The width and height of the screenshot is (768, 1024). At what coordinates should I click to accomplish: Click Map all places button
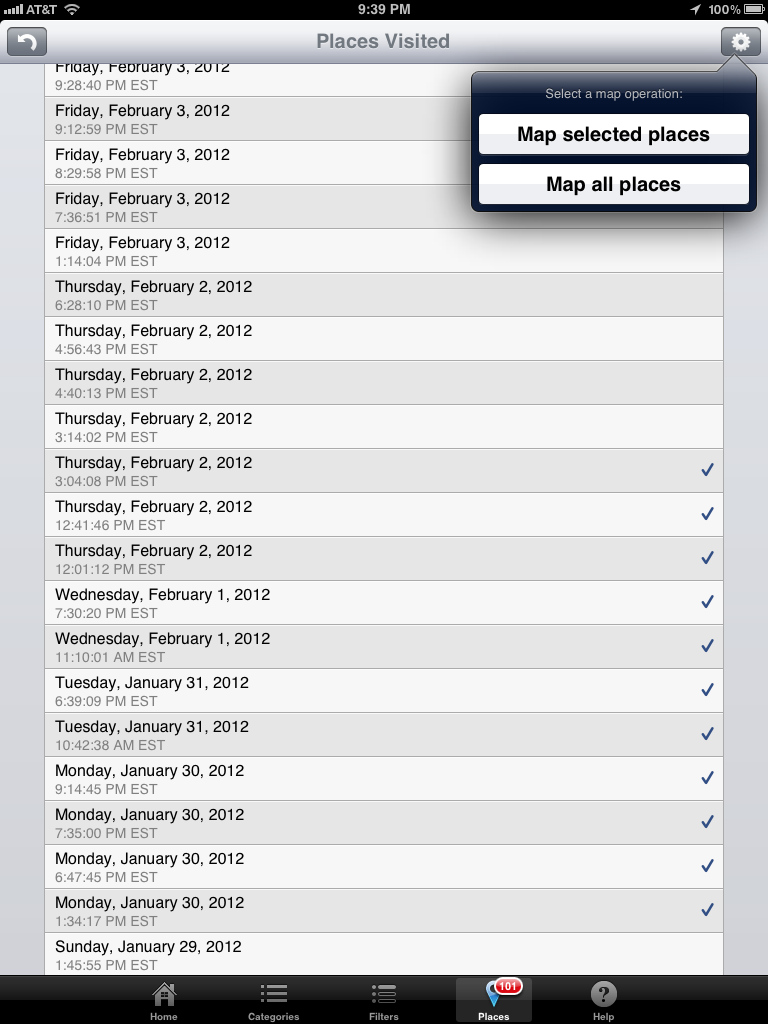[613, 185]
